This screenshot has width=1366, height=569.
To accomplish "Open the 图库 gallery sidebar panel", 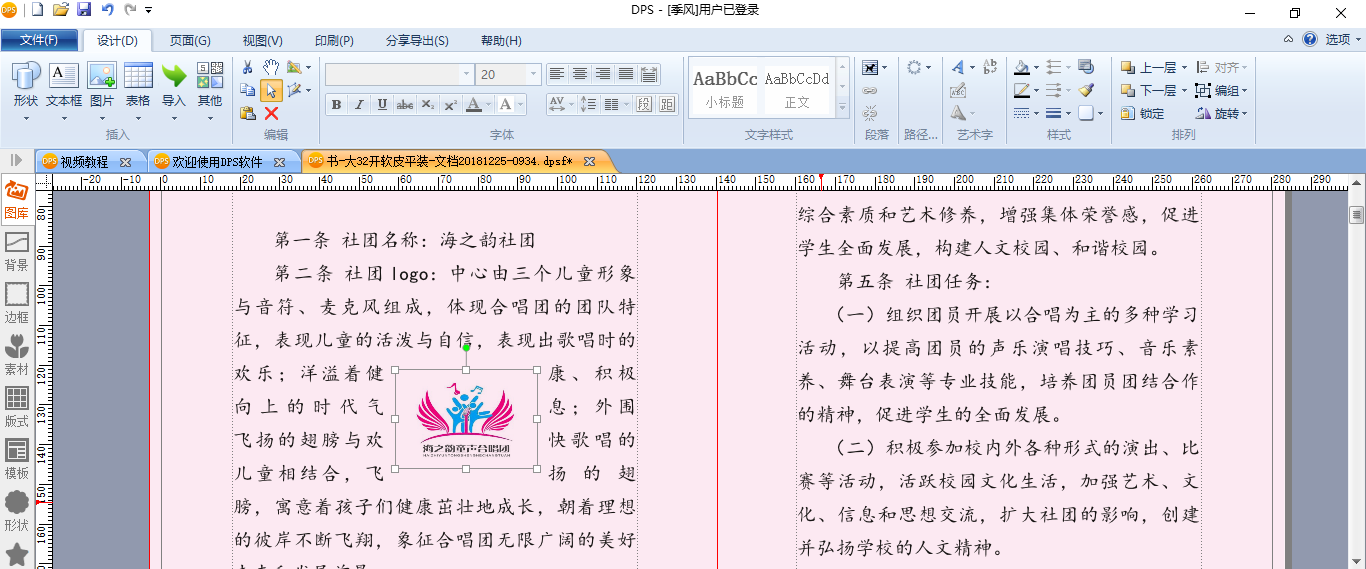I will click(x=16, y=200).
